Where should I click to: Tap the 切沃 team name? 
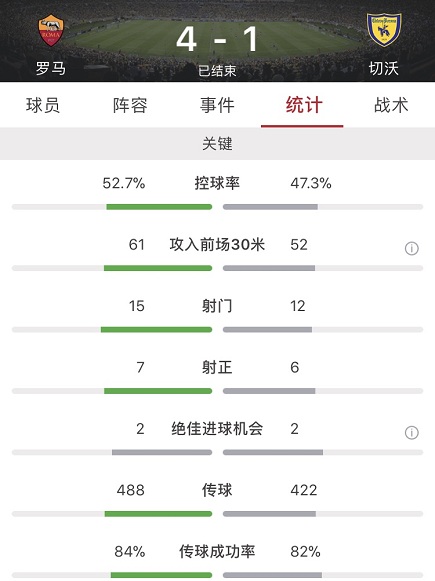(383, 68)
